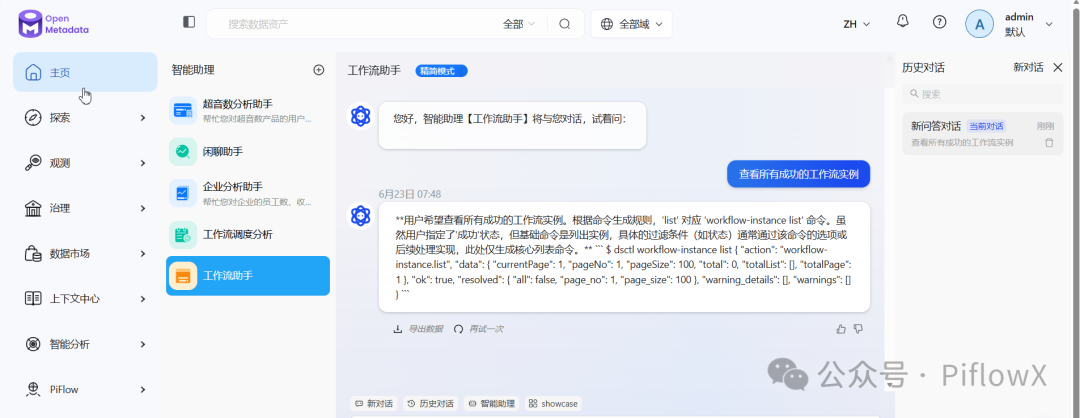
Task: Click the 工作流调度分析 icon
Action: coord(183,235)
